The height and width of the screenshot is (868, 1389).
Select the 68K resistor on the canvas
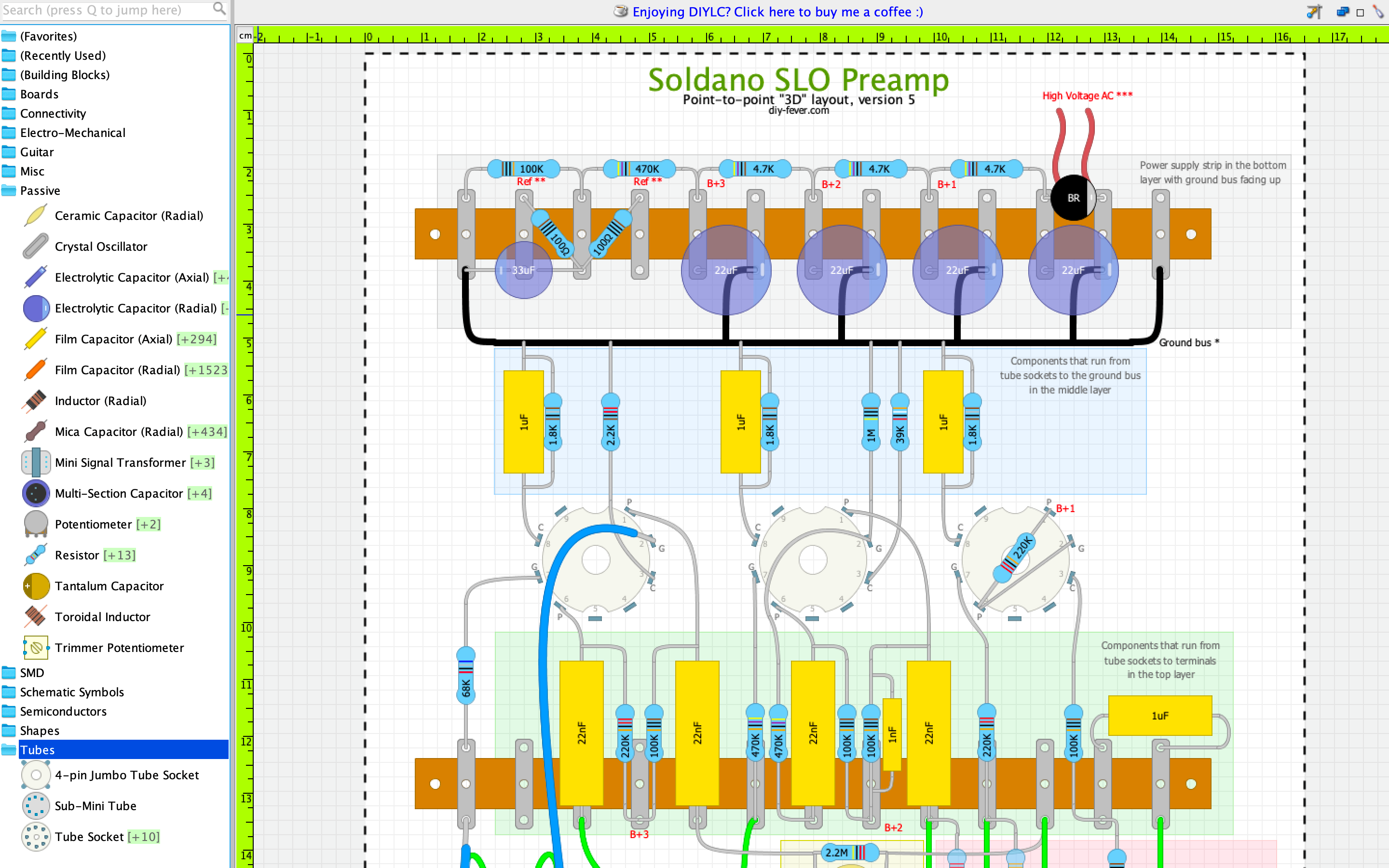[465, 675]
